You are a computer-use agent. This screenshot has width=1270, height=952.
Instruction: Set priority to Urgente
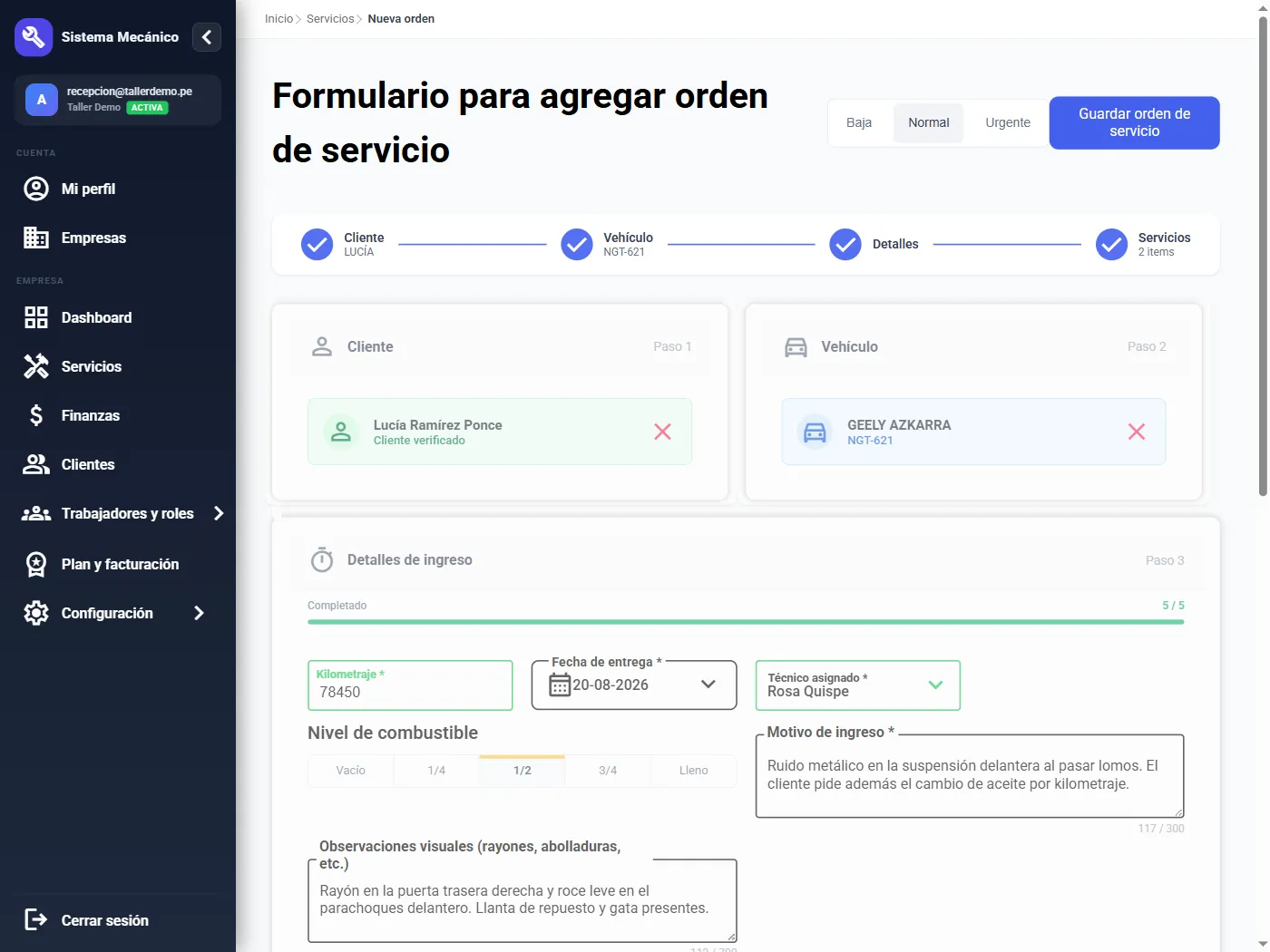click(x=1008, y=122)
